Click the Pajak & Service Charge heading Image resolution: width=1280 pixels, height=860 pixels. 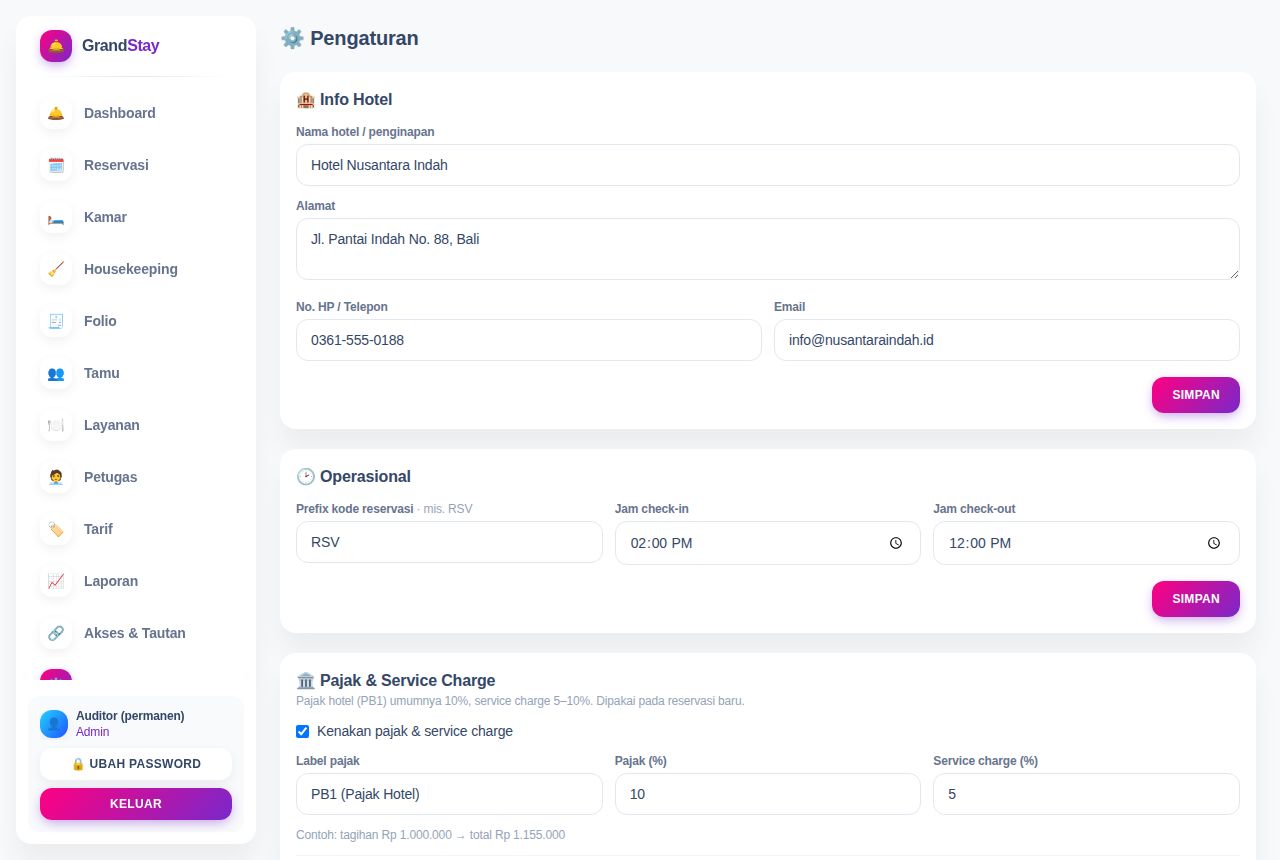tap(395, 681)
